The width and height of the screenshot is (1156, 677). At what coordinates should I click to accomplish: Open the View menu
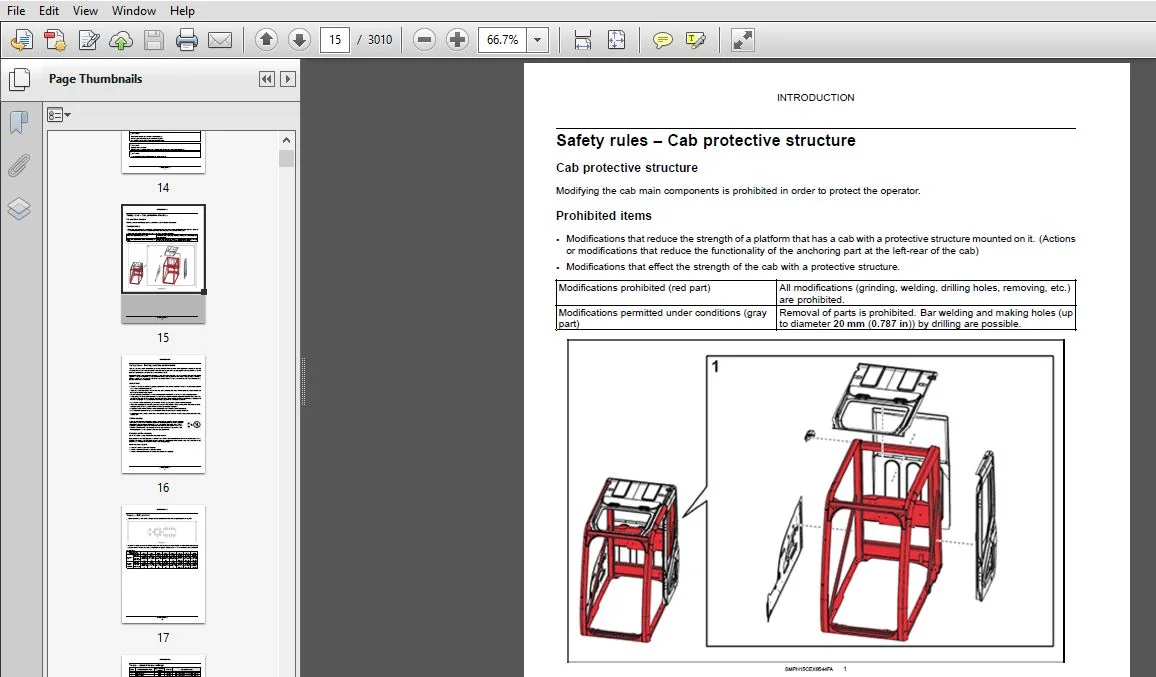point(86,10)
